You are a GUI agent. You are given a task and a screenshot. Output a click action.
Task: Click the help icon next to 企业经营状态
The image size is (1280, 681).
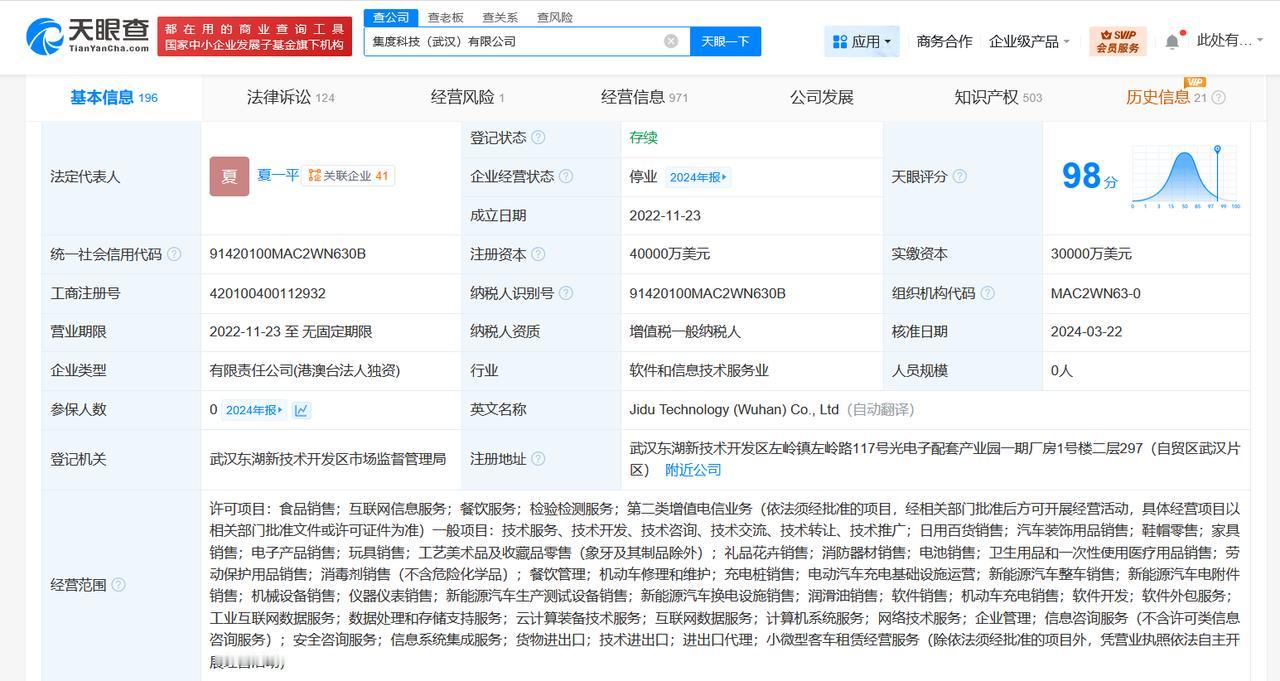(x=566, y=176)
